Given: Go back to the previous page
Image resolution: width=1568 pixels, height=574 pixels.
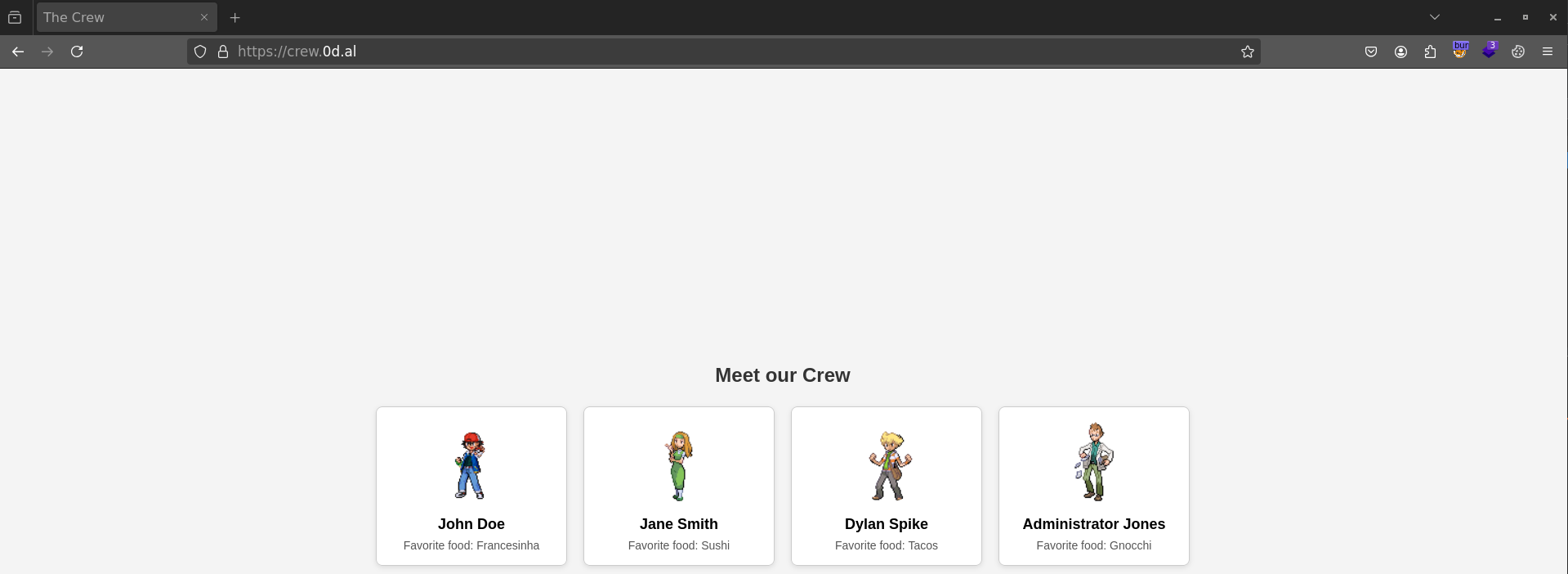Looking at the screenshot, I should click(18, 52).
